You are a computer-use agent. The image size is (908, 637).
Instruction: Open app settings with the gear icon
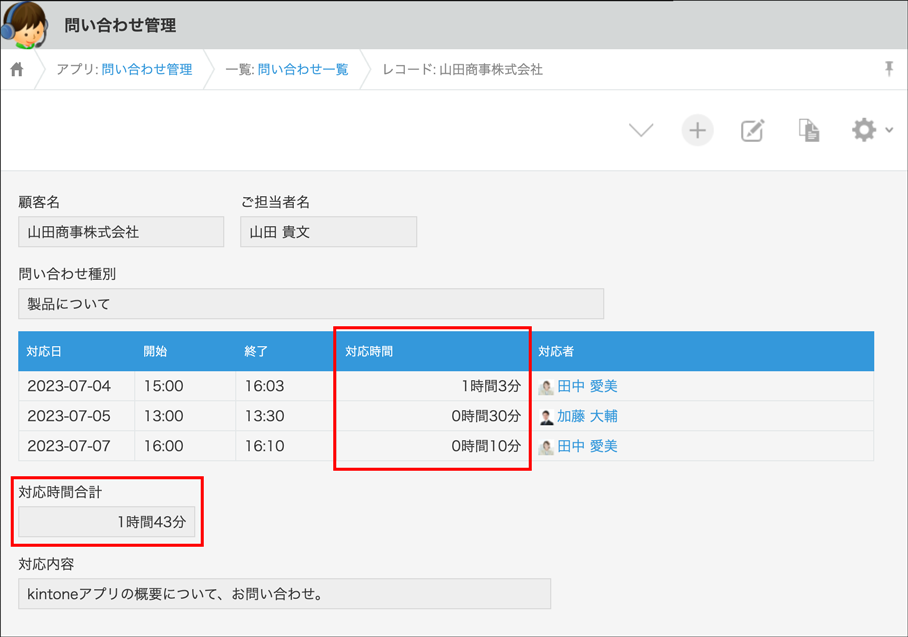coord(864,128)
